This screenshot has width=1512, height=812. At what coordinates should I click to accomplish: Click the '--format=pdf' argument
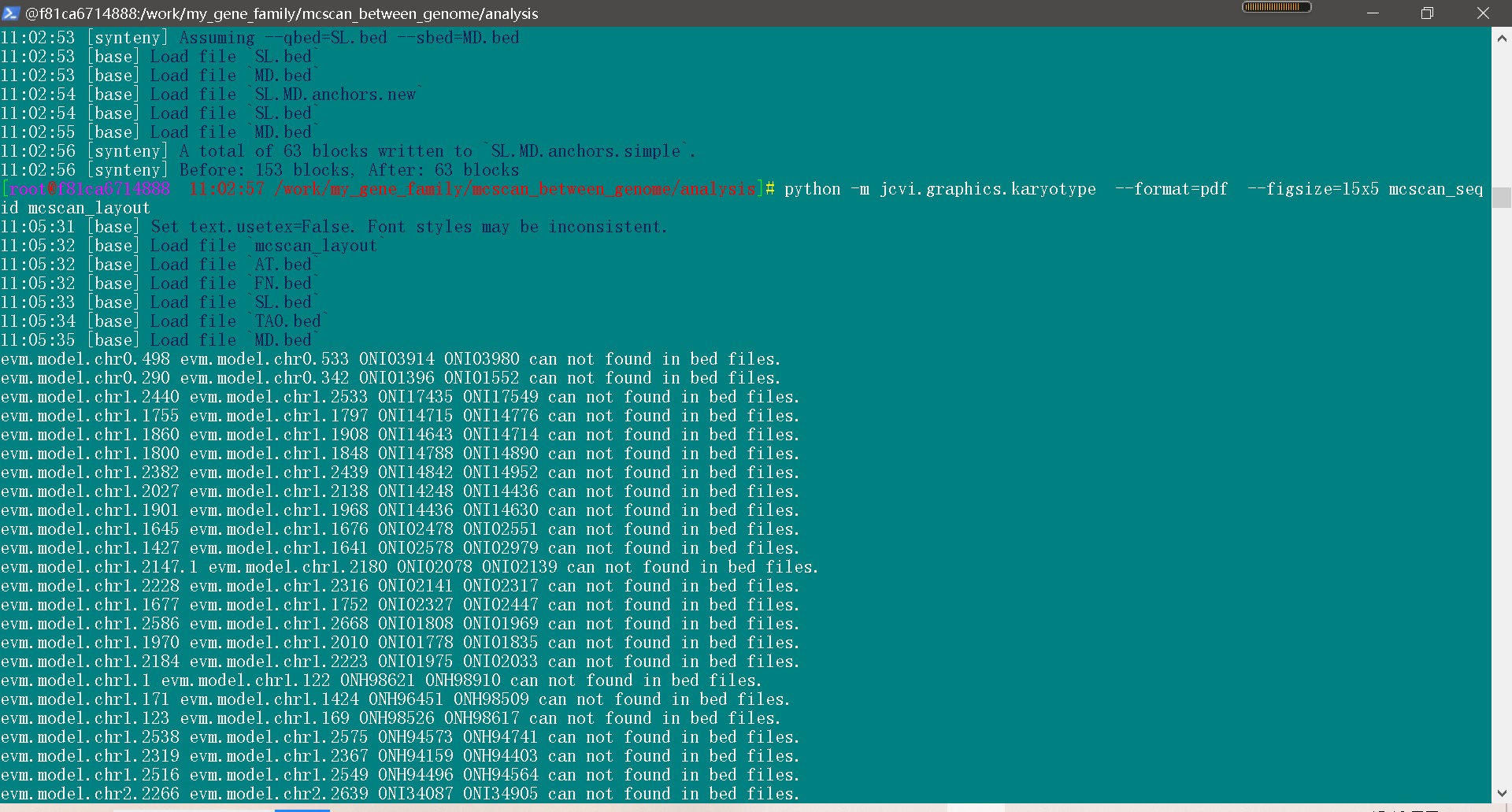(x=1171, y=189)
